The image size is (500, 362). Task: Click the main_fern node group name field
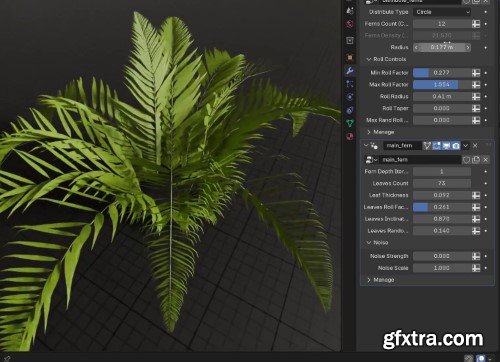pyautogui.click(x=420, y=160)
